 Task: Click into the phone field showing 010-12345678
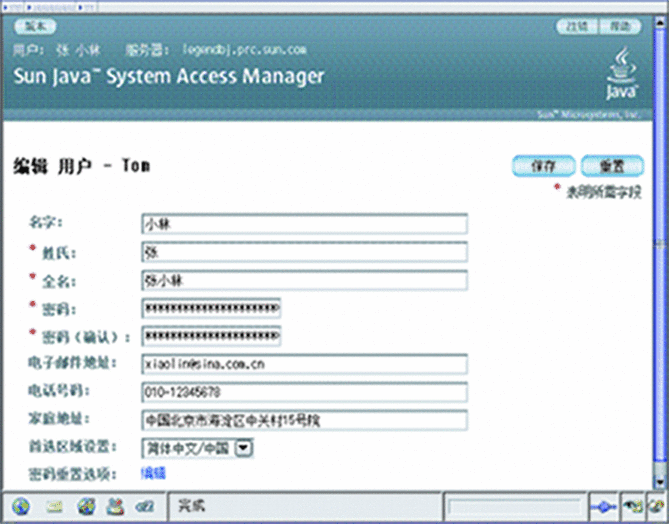304,392
